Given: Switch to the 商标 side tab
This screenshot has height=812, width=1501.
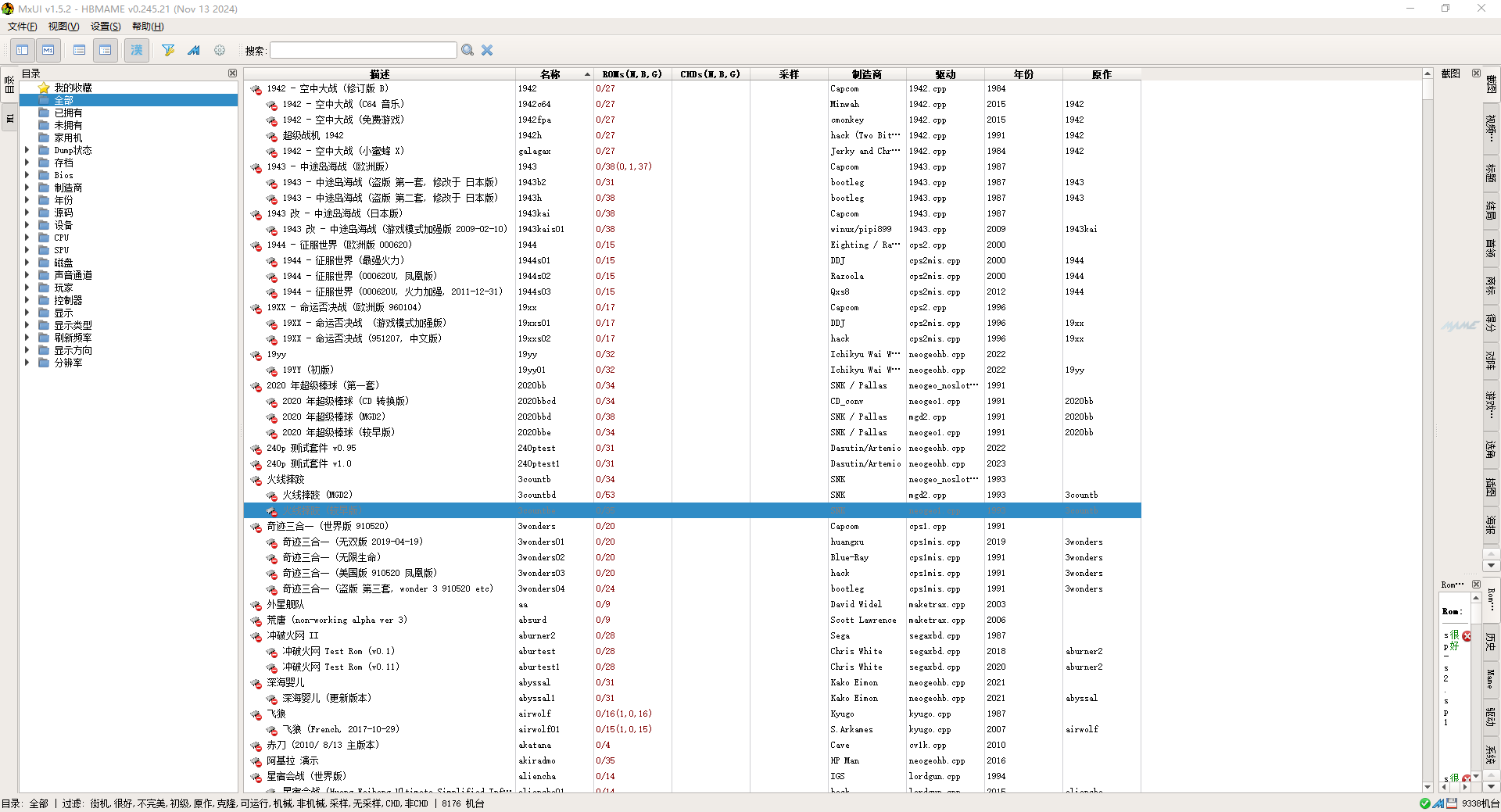Looking at the screenshot, I should pos(1491,286).
